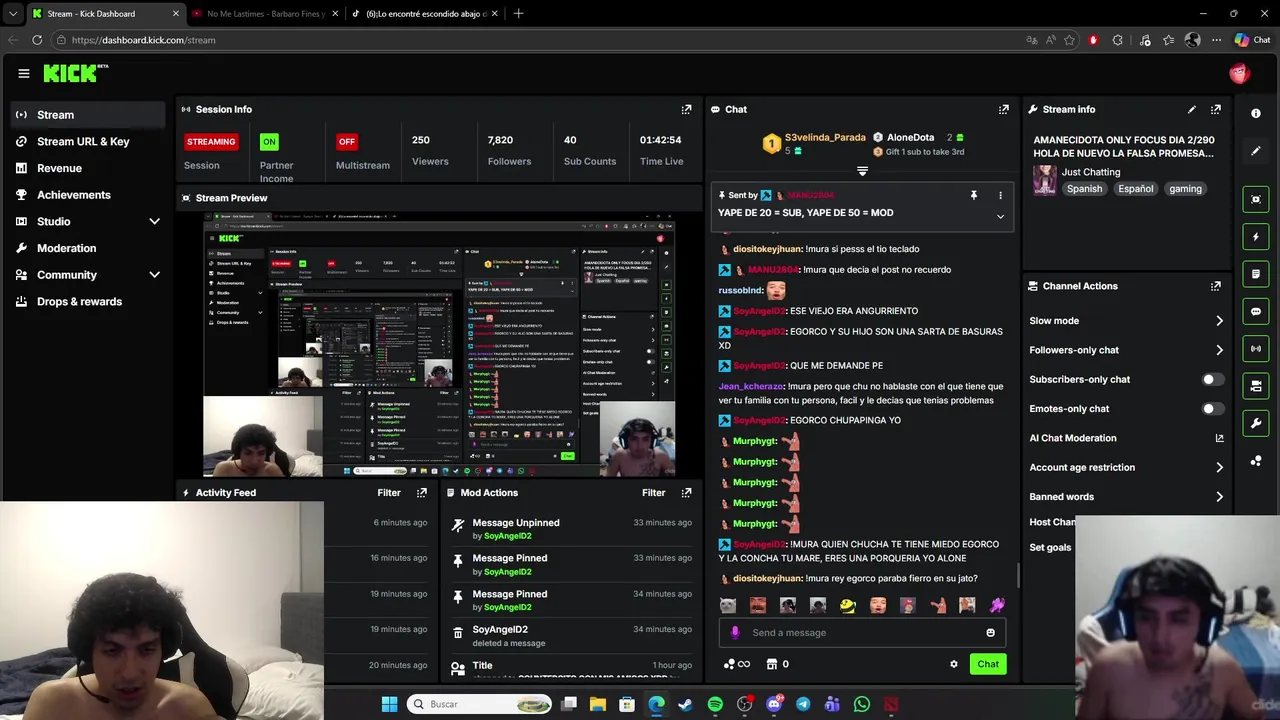Viewport: 1280px width, 720px height.
Task: Open Stream URL & Key page
Action: click(x=88, y=141)
